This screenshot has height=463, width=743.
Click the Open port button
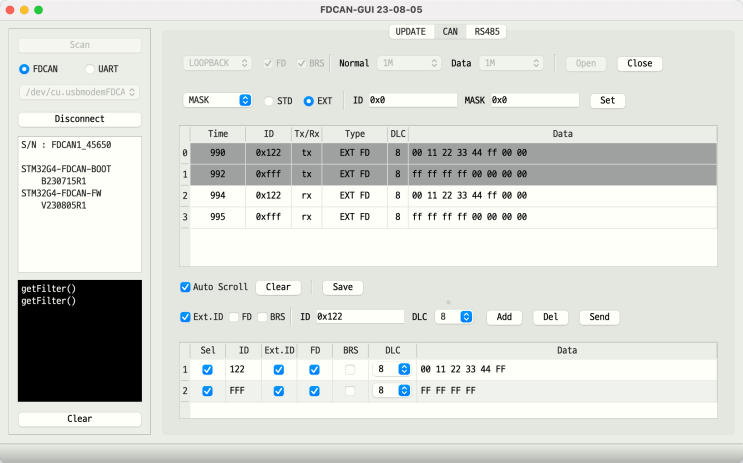pyautogui.click(x=586, y=64)
